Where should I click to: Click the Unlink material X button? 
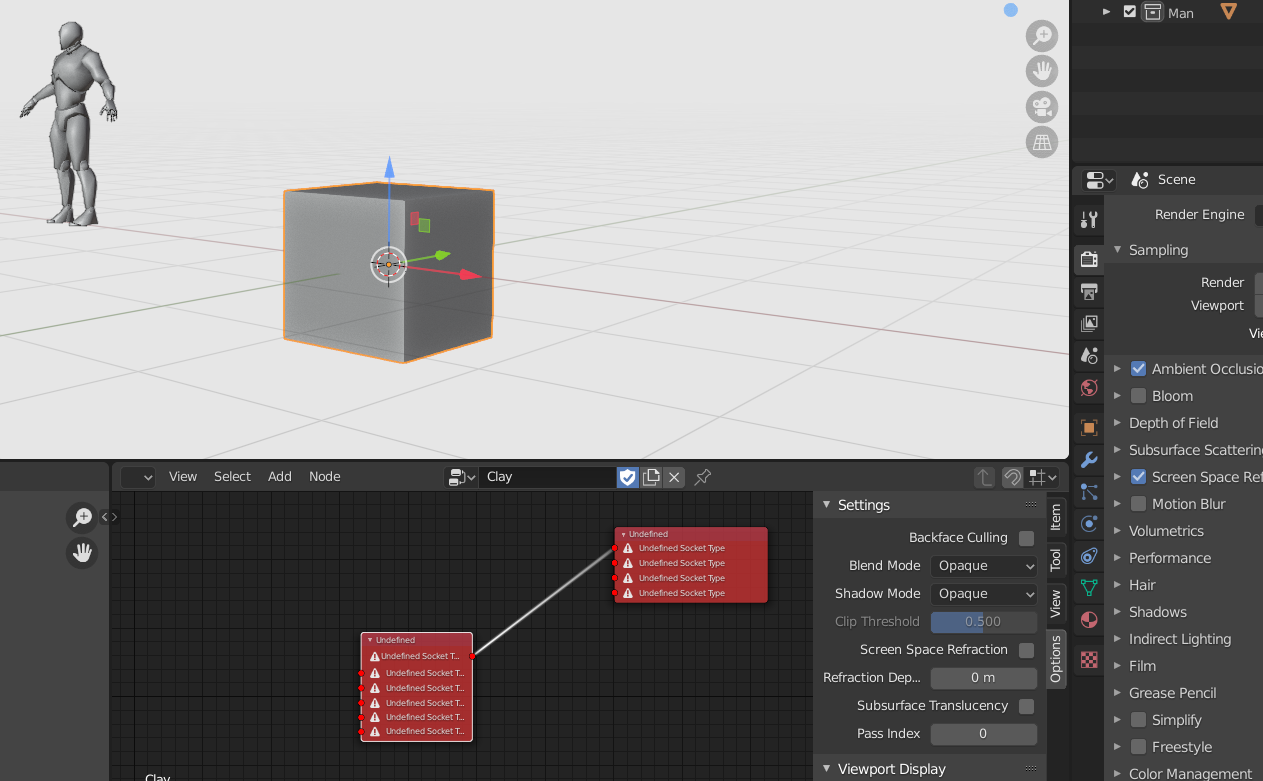click(x=674, y=477)
